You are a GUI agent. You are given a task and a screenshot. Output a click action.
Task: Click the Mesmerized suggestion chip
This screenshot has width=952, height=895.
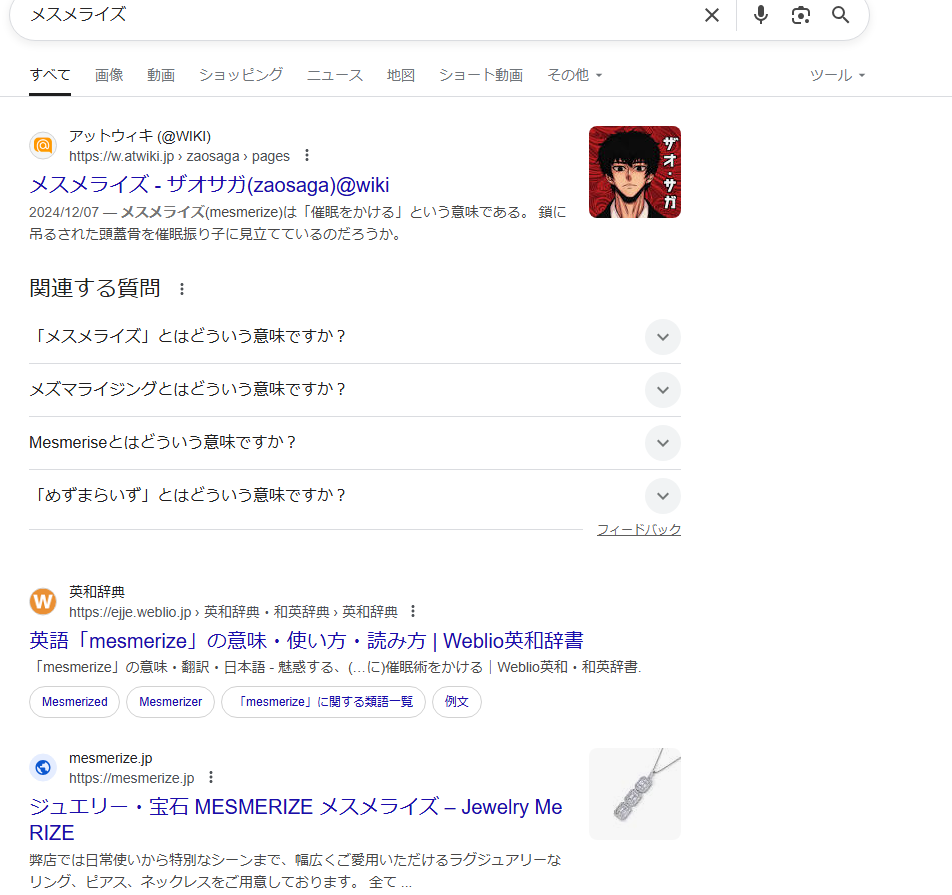coord(75,702)
